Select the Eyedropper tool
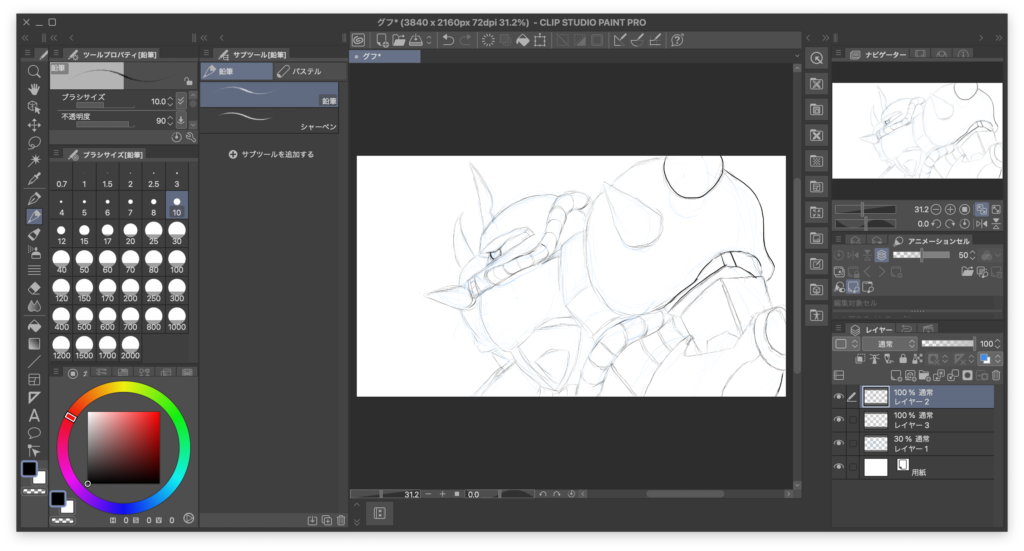 [x=34, y=179]
